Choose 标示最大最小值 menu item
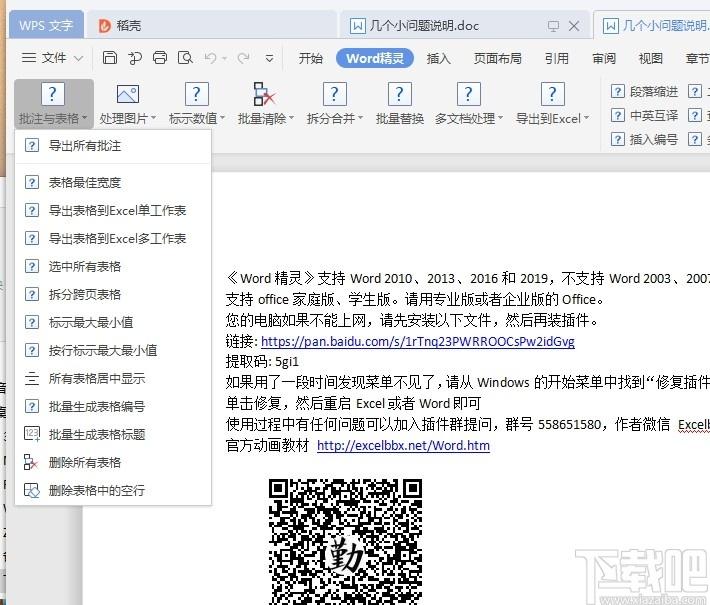Screen dimensions: 710x605 coord(113,322)
